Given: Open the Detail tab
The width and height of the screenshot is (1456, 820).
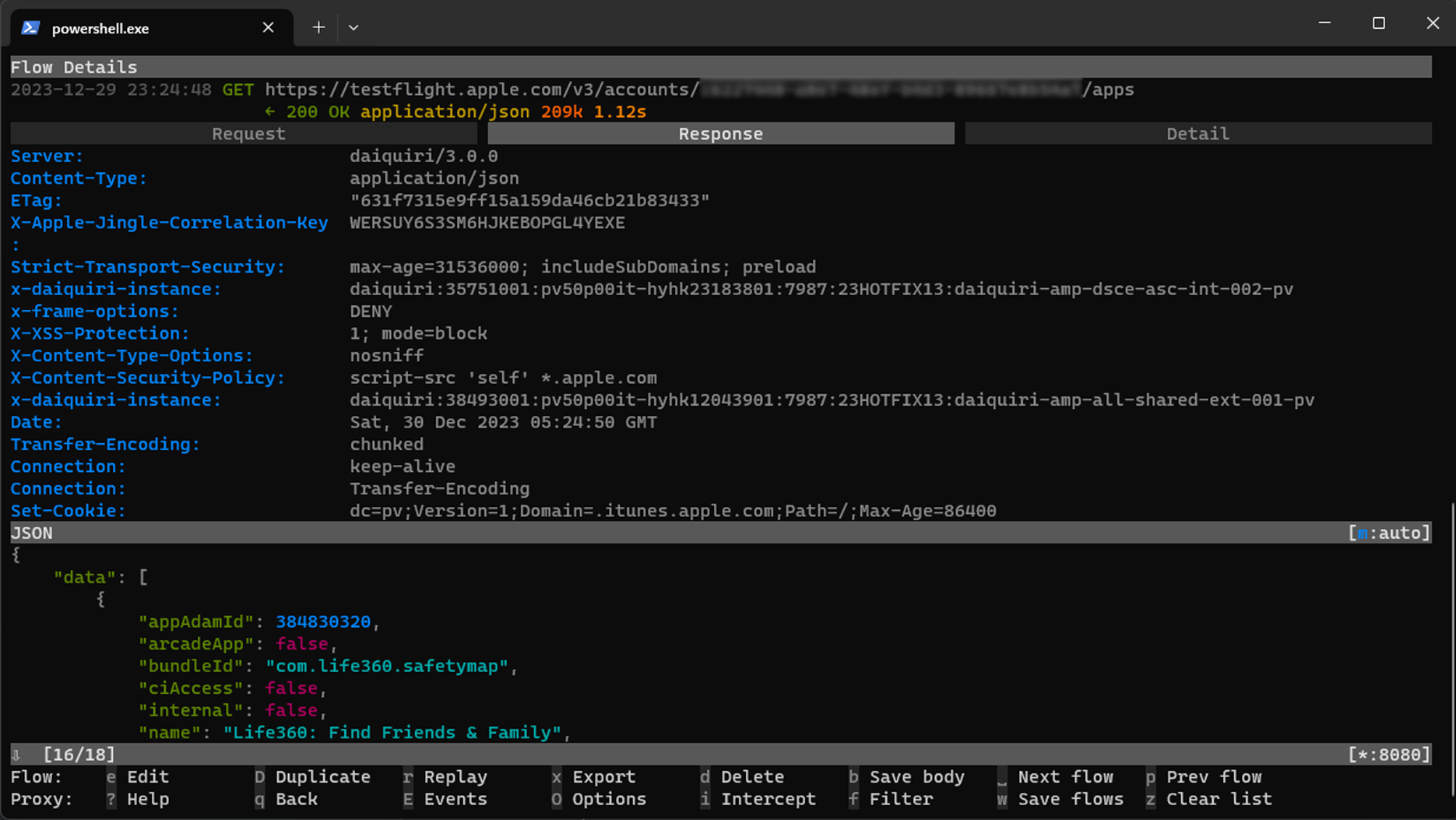Looking at the screenshot, I should pyautogui.click(x=1198, y=134).
